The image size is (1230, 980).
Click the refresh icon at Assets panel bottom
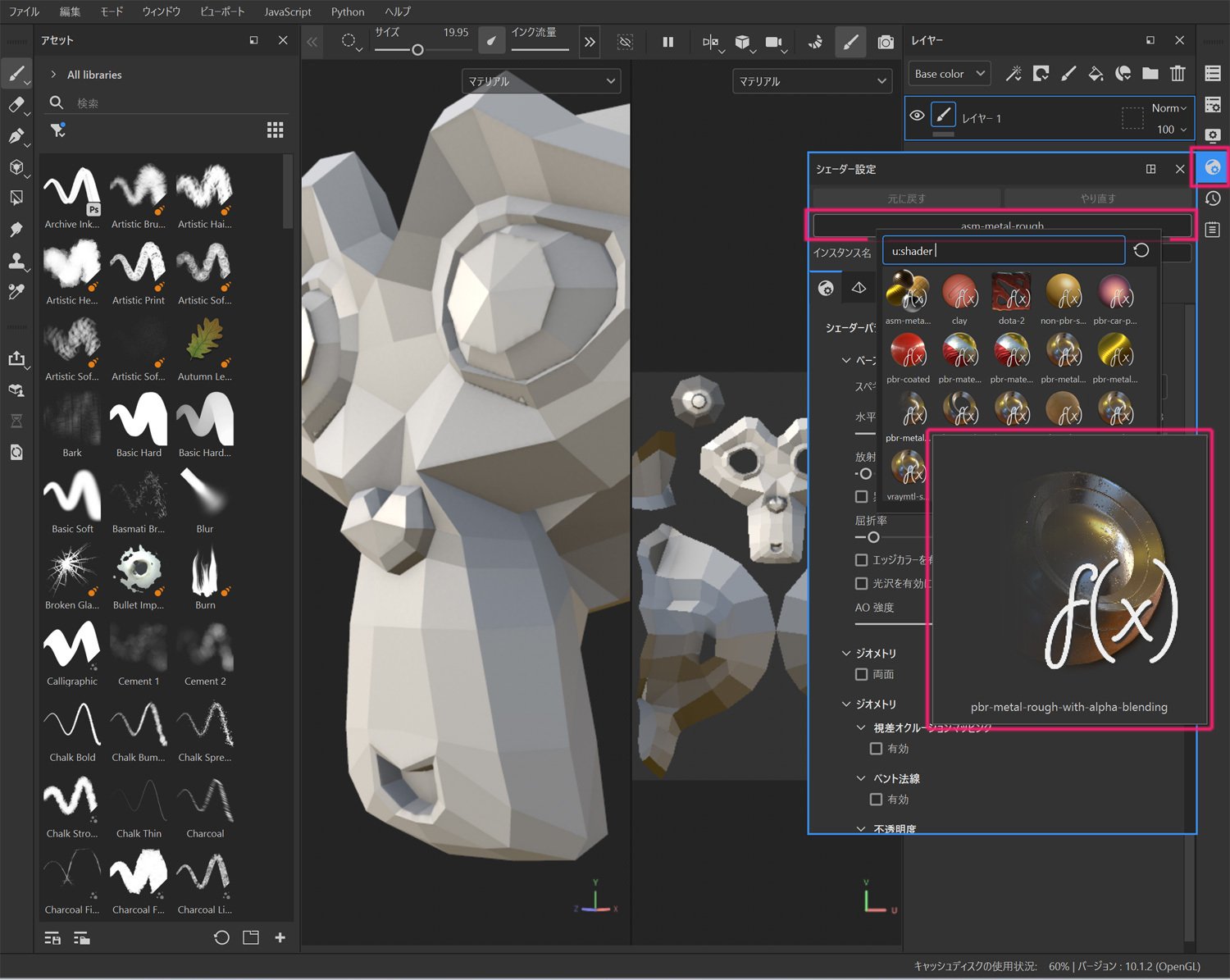(221, 937)
